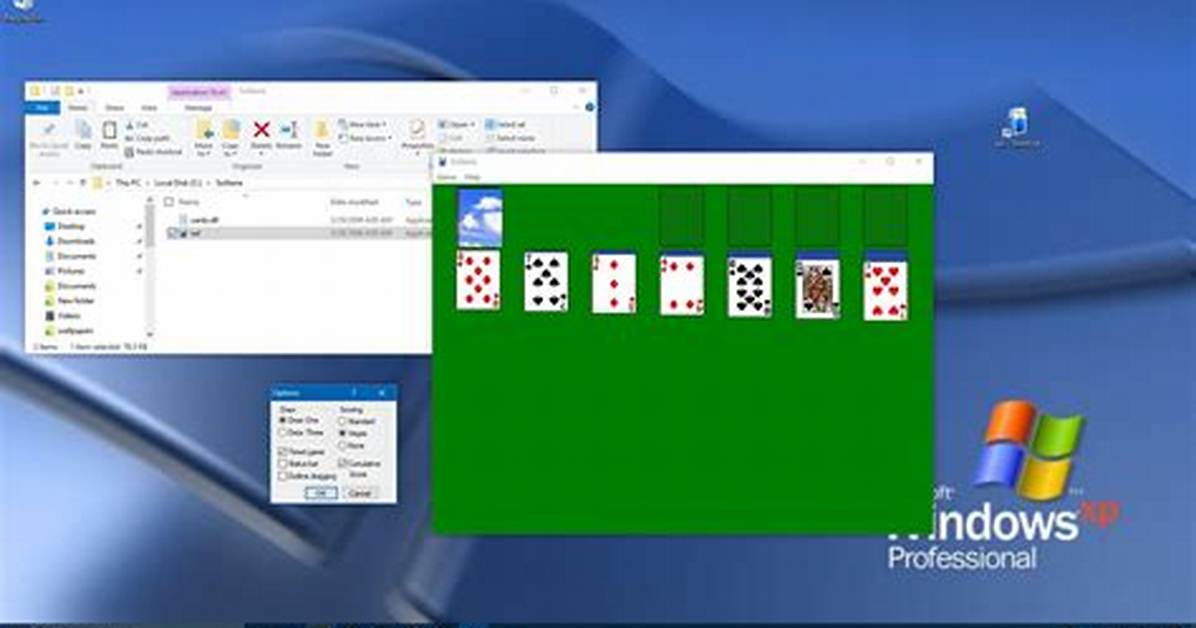Click the Explorer File tab
The height and width of the screenshot is (628, 1196).
coord(43,108)
